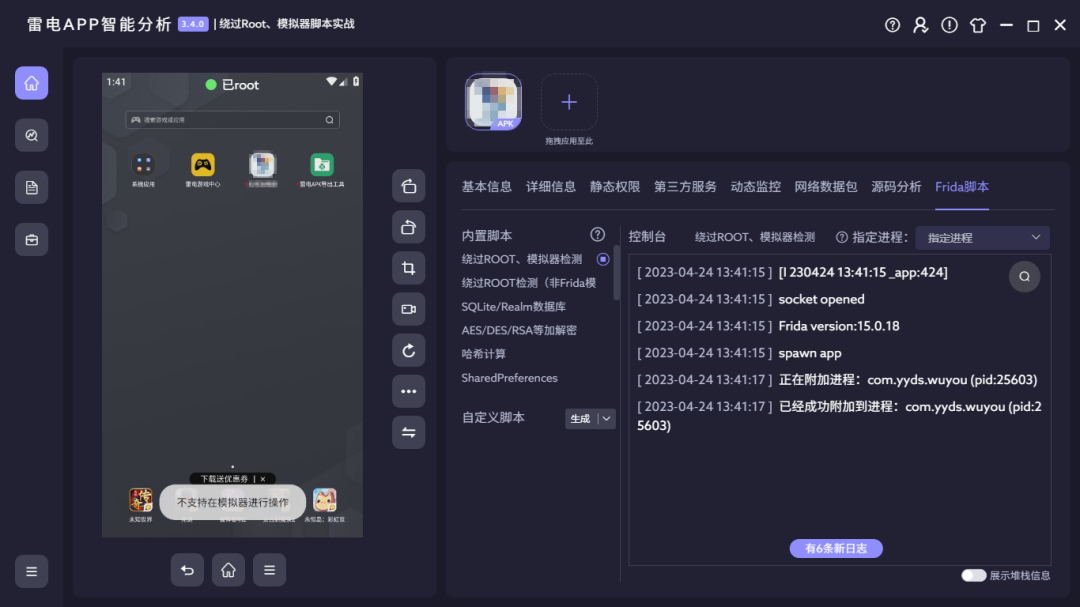Click the swap arrows emulator tool
Screen dimensions: 1080x607
(408, 433)
